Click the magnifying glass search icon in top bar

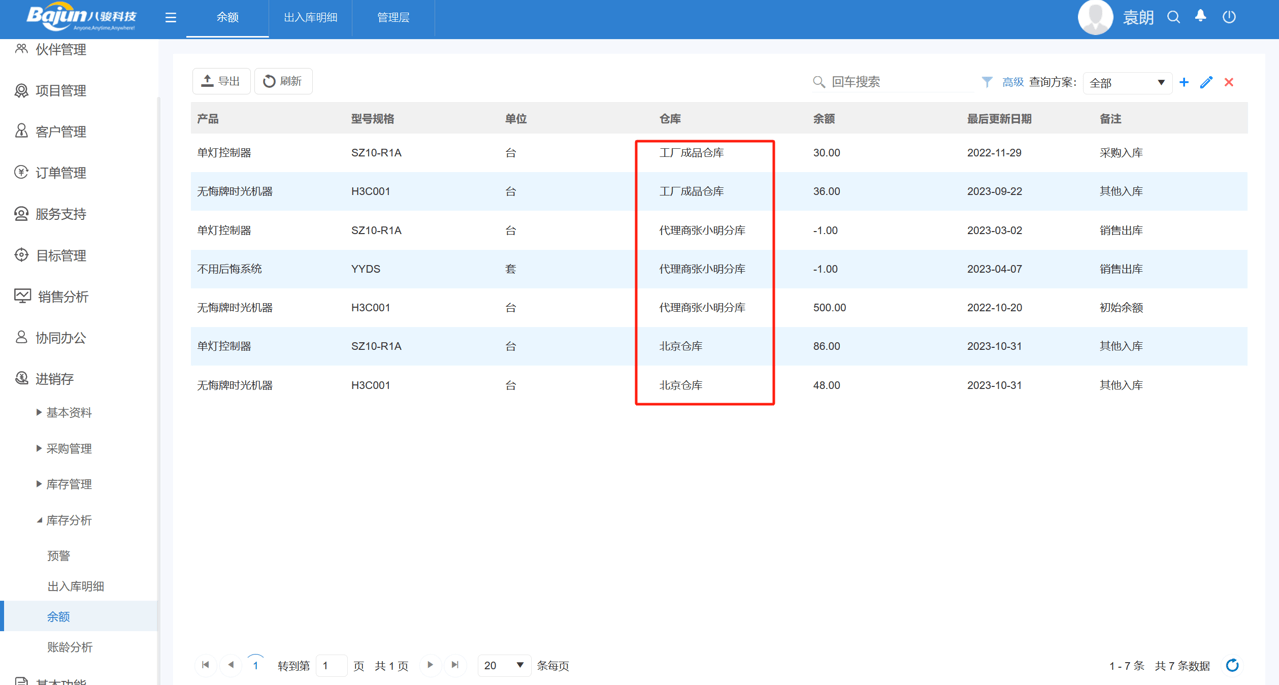tap(1172, 17)
